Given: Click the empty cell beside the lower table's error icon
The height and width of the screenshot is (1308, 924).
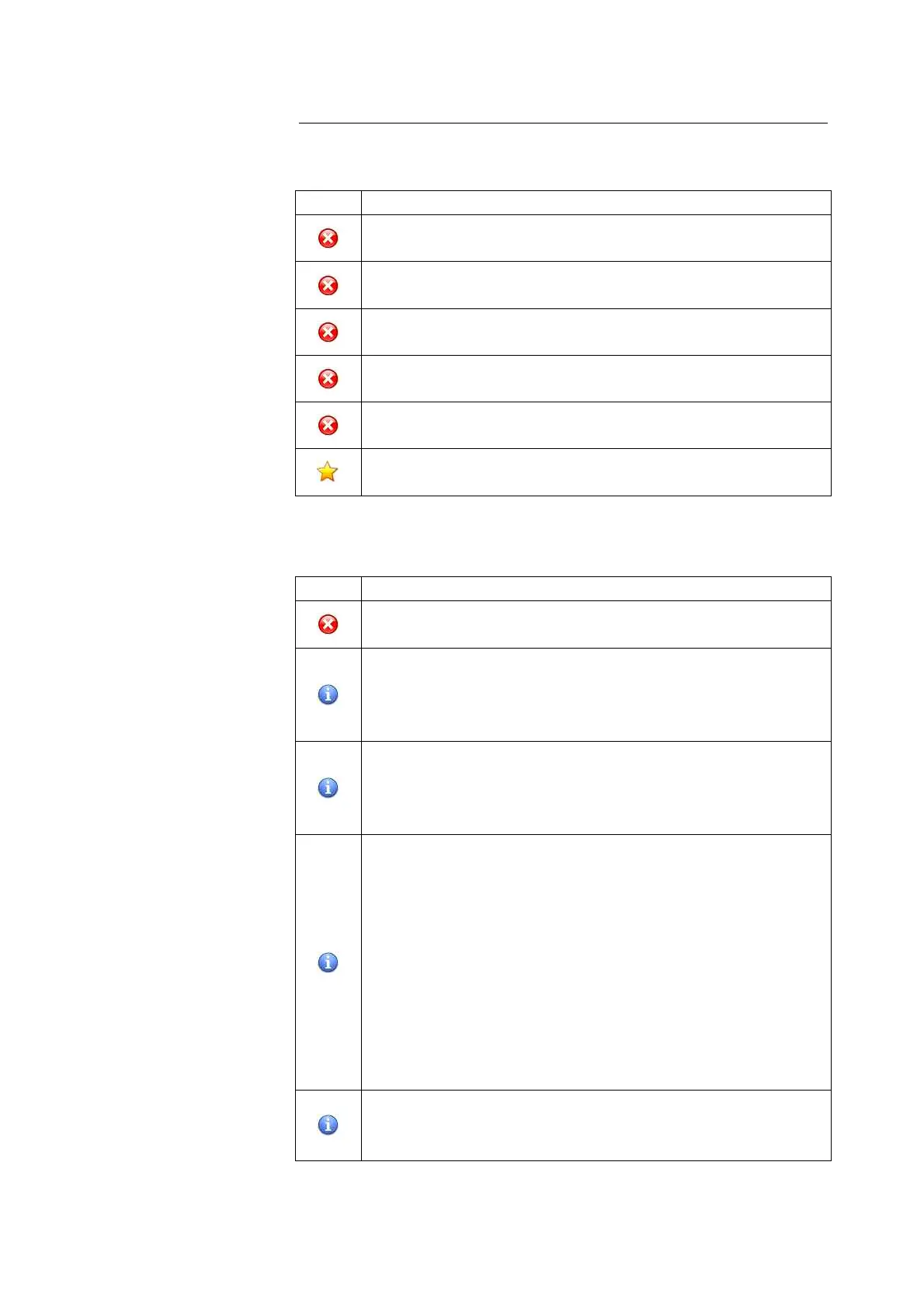Looking at the screenshot, I should (x=596, y=624).
